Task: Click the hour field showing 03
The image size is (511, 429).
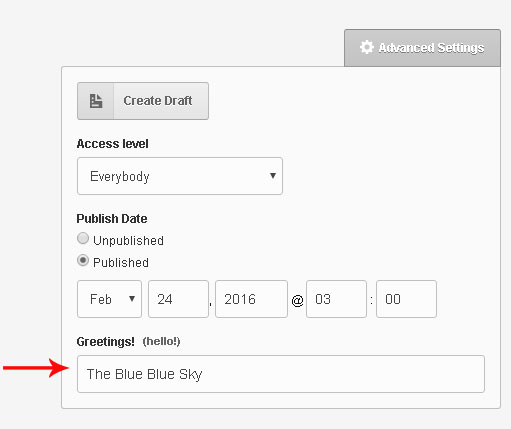Action: (x=336, y=299)
